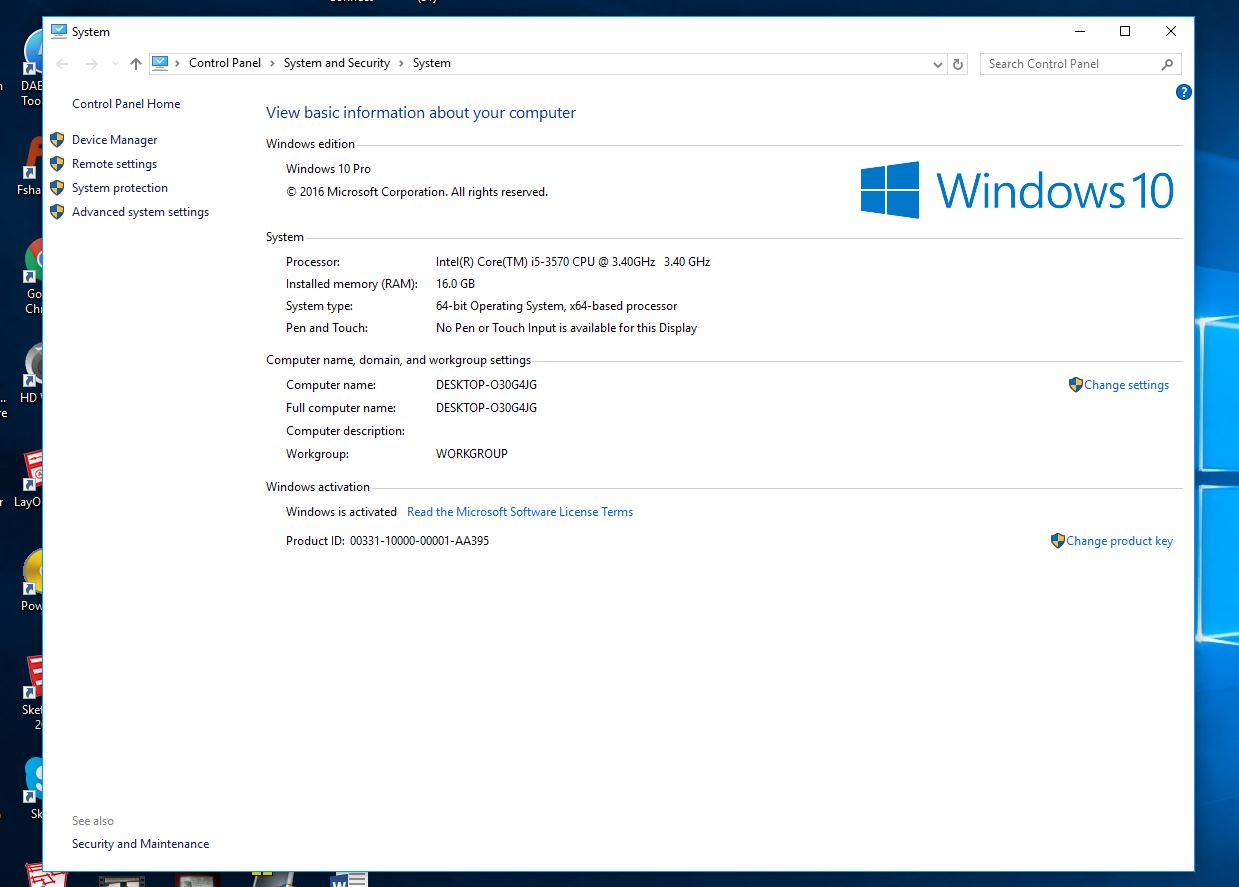Click the Intel Core i5-3570 processor value
1239x887 pixels.
573,262
